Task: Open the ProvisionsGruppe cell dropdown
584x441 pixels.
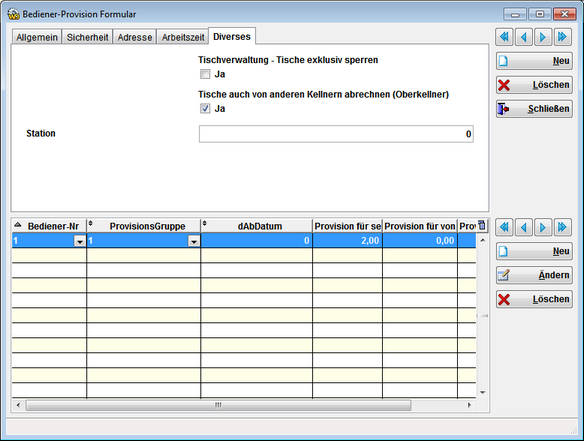Action: [194, 241]
